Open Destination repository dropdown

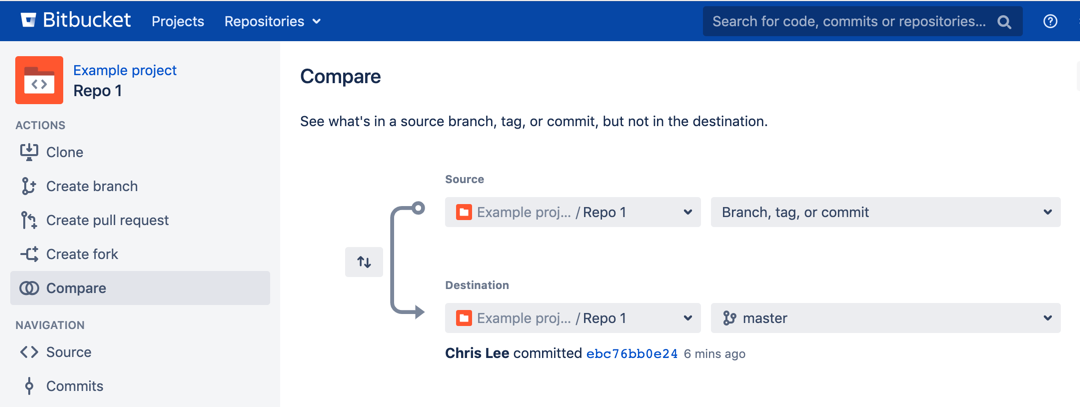[x=572, y=318]
